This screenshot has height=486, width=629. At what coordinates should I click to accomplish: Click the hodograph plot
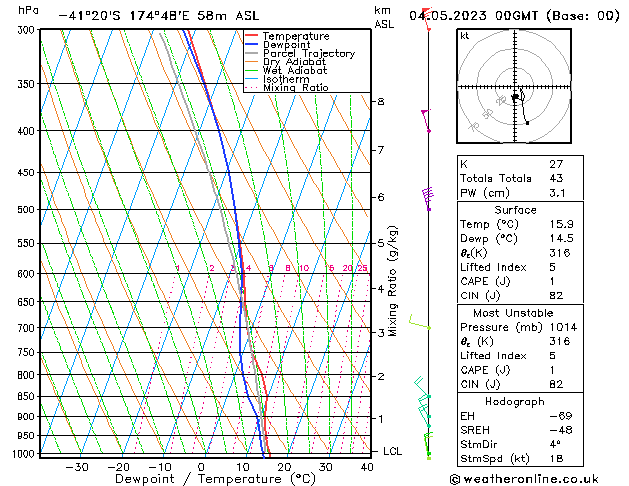point(514,86)
